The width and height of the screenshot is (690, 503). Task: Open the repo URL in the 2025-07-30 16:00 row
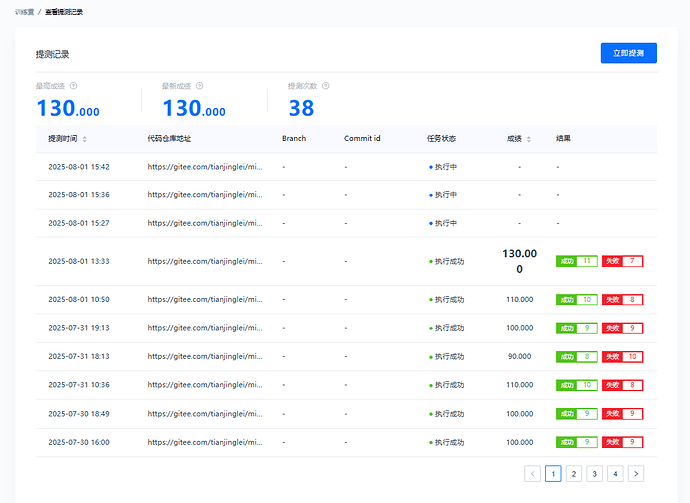pyautogui.click(x=205, y=442)
